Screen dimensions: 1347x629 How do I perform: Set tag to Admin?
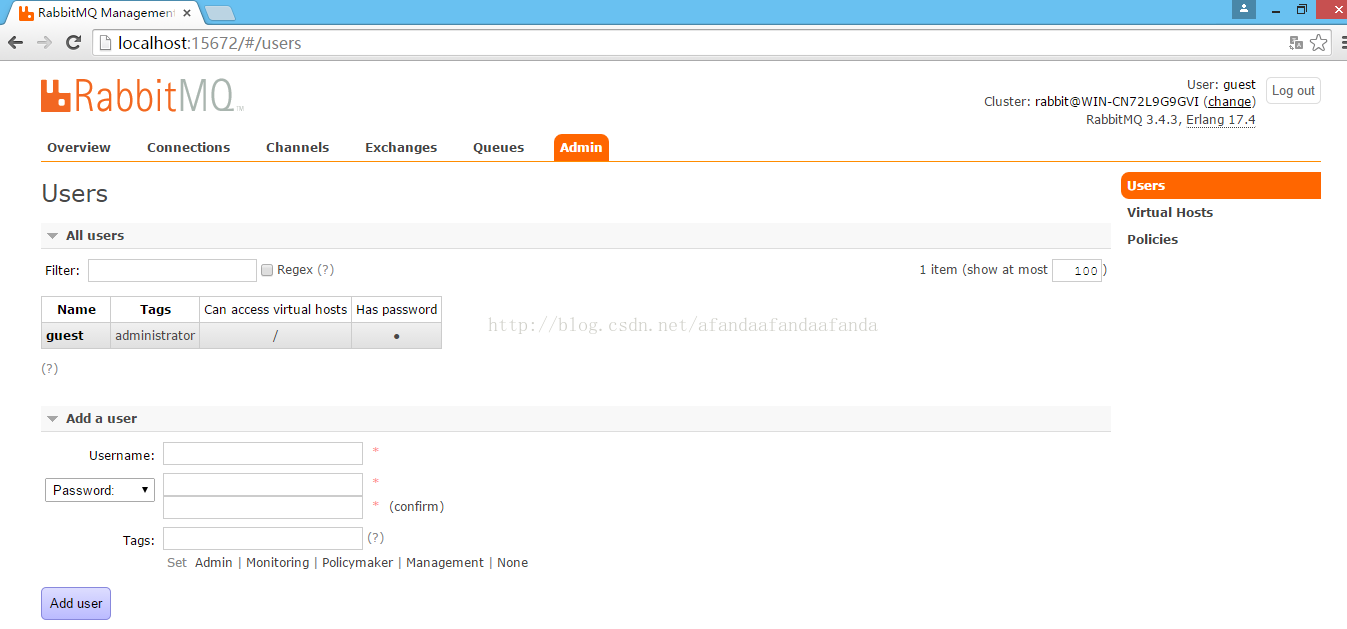213,563
